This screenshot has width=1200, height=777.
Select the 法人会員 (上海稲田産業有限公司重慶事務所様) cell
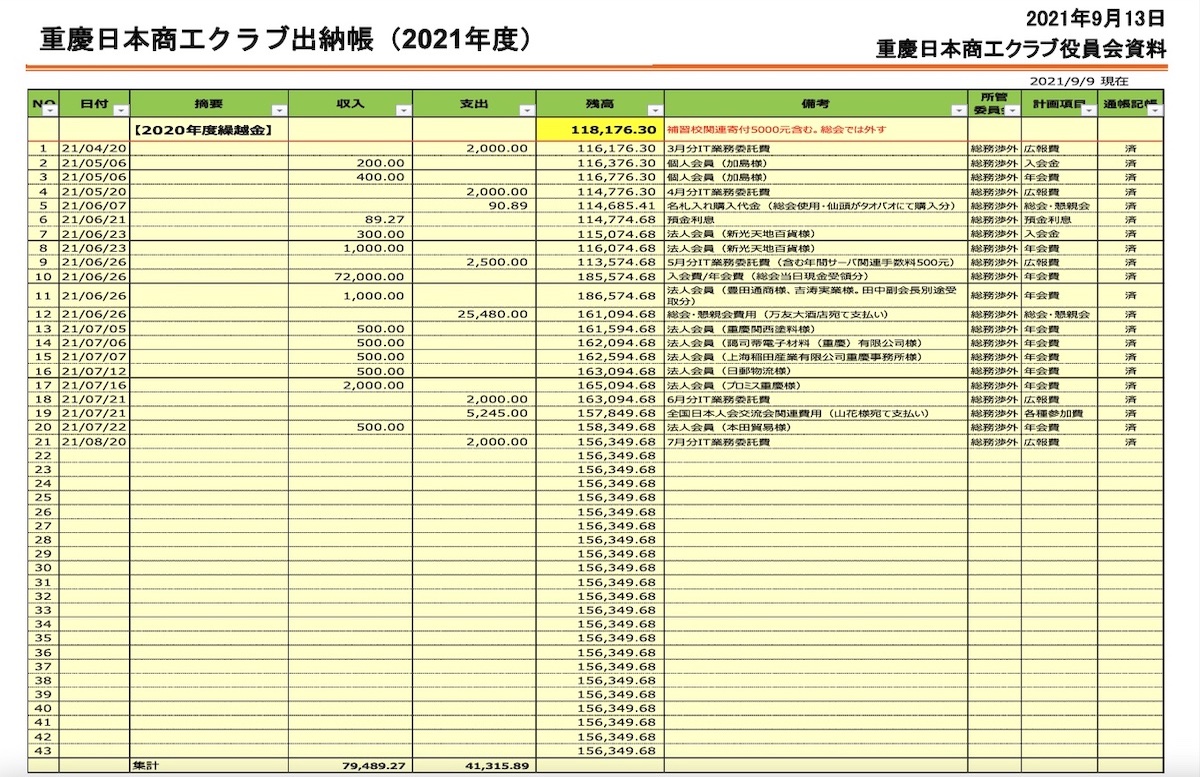pos(815,356)
